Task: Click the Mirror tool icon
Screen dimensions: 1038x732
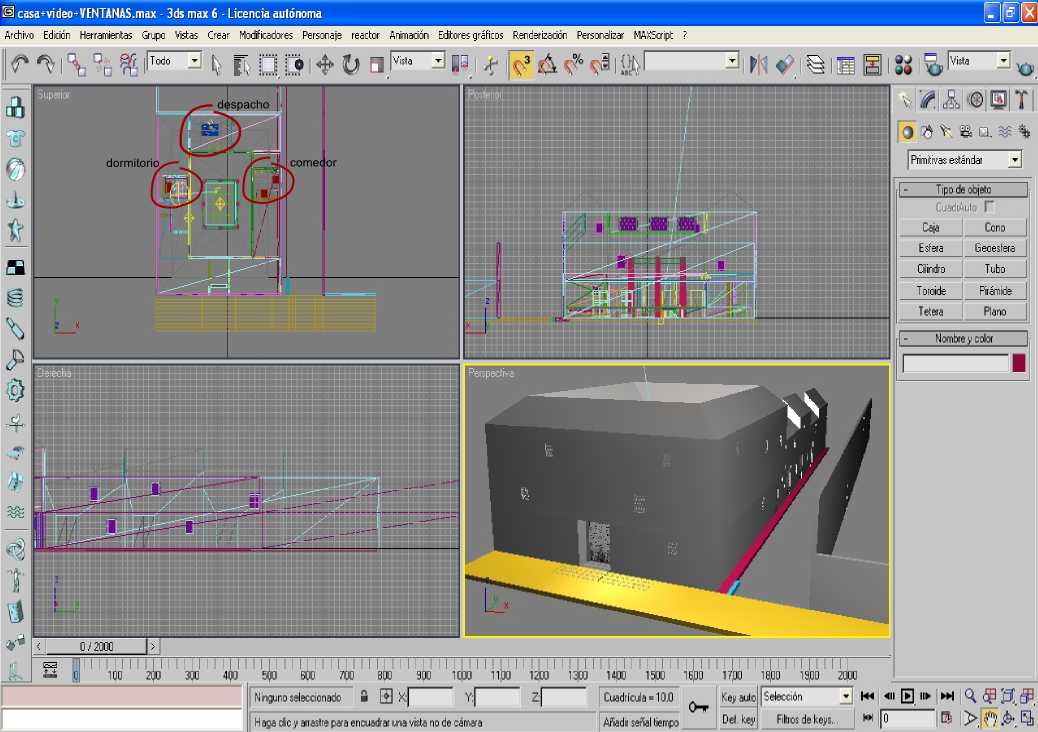Action: [758, 65]
